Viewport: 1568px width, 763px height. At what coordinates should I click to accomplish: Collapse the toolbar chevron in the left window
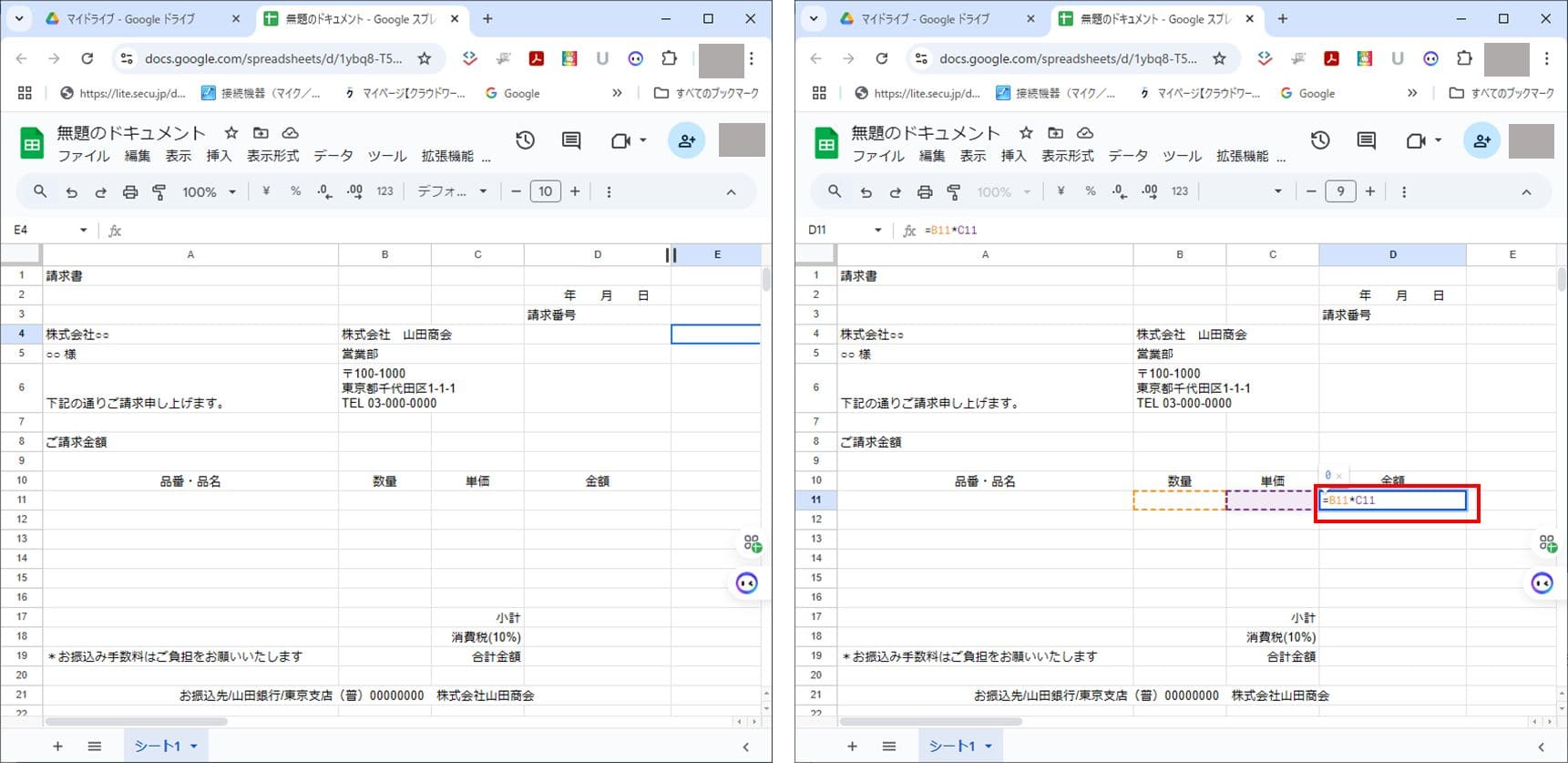pyautogui.click(x=731, y=192)
